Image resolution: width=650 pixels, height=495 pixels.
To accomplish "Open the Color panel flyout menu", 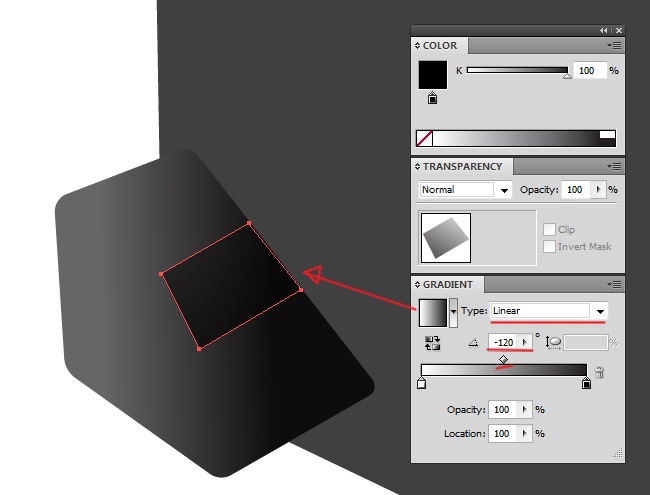I will coord(614,45).
